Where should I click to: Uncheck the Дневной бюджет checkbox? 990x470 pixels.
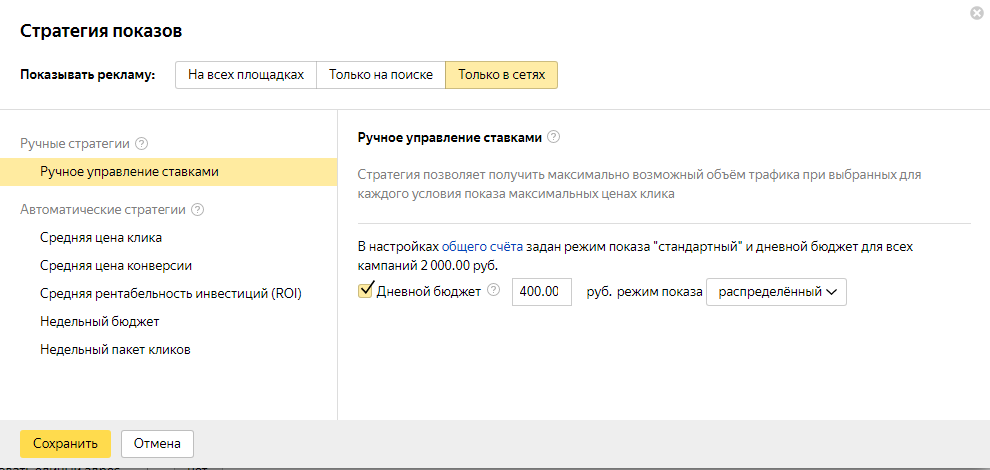coord(365,291)
